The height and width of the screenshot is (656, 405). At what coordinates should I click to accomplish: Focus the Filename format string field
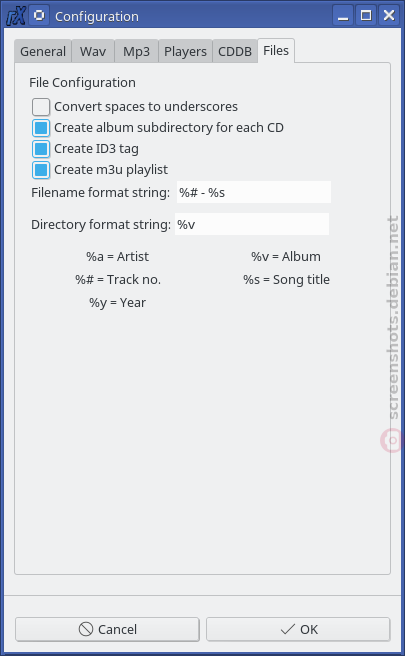point(254,192)
